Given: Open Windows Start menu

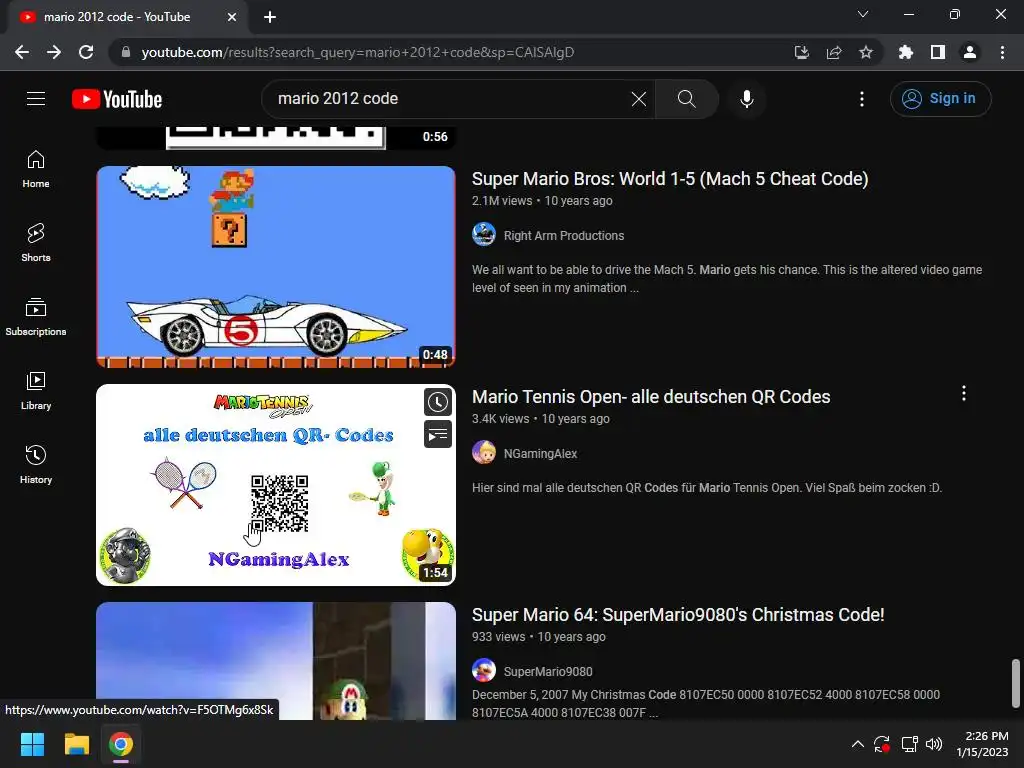Looking at the screenshot, I should (x=32, y=744).
